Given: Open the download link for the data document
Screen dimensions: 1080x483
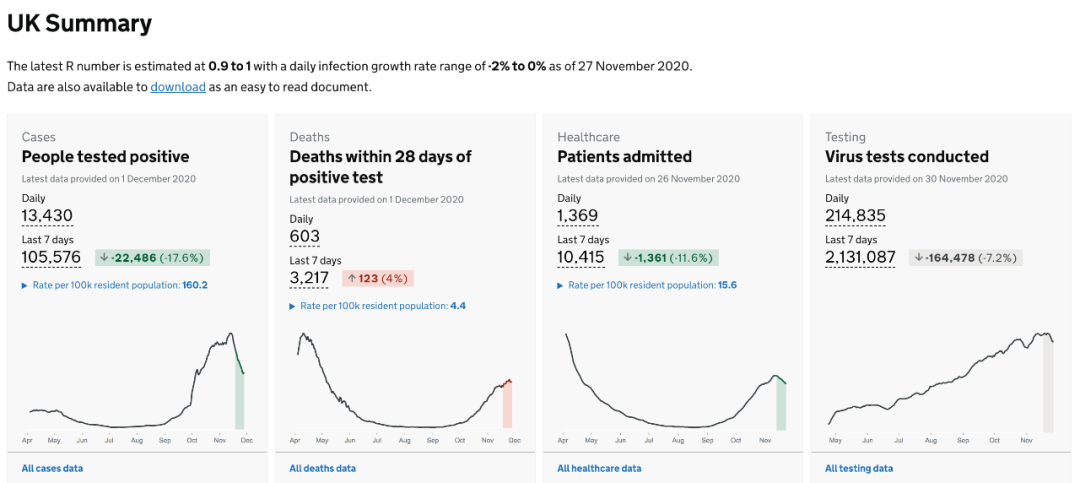Looking at the screenshot, I should pos(178,87).
